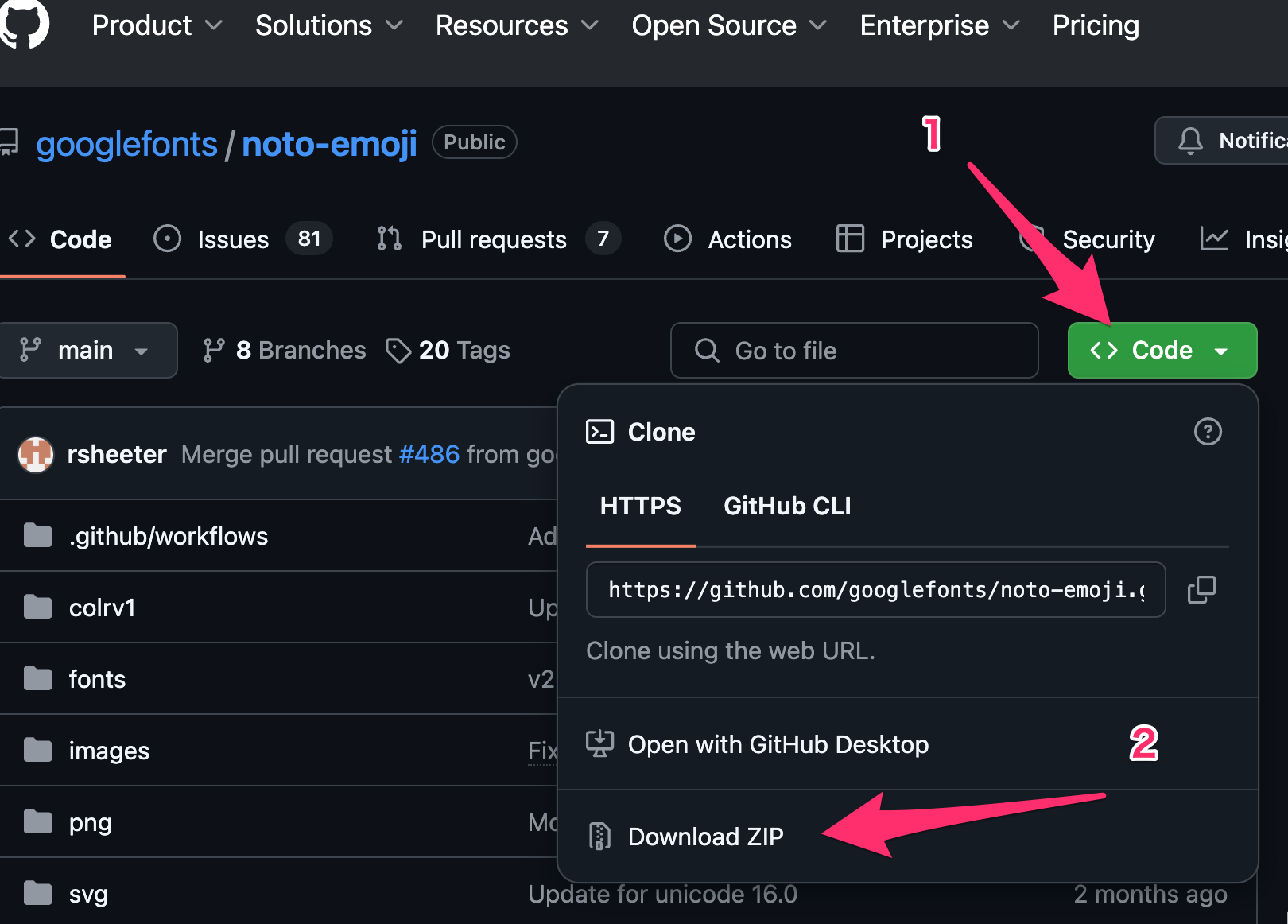
Task: Click the folder icon beside images
Action: click(37, 750)
